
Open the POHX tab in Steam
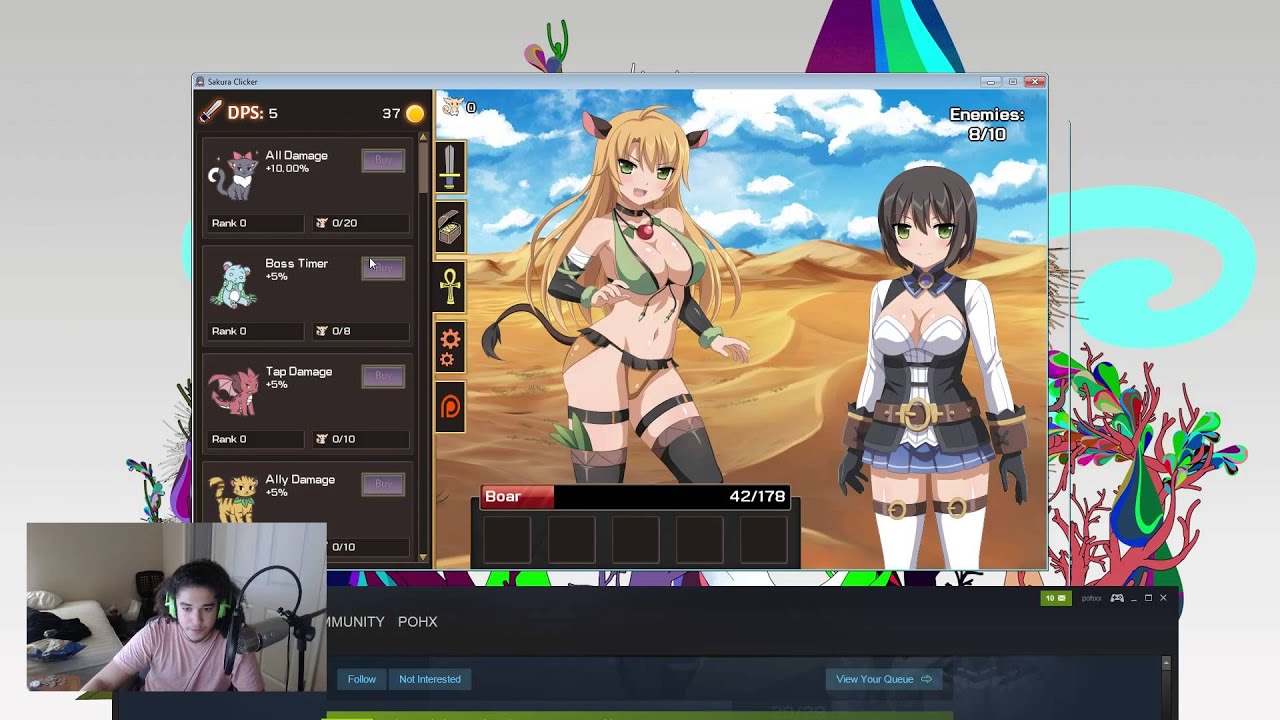pyautogui.click(x=417, y=622)
